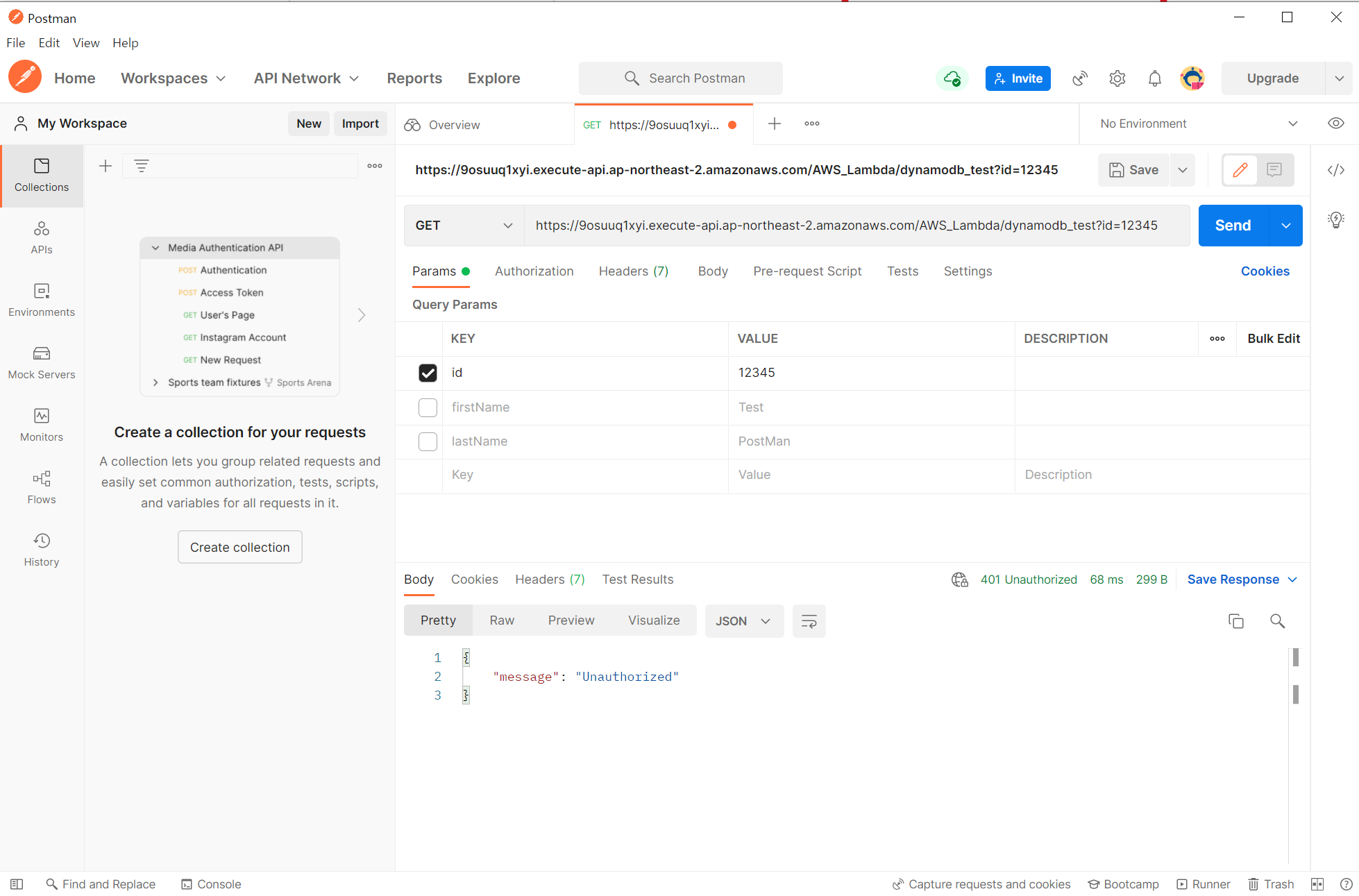Click the collections filter icon
The width and height of the screenshot is (1359, 896).
pos(142,166)
